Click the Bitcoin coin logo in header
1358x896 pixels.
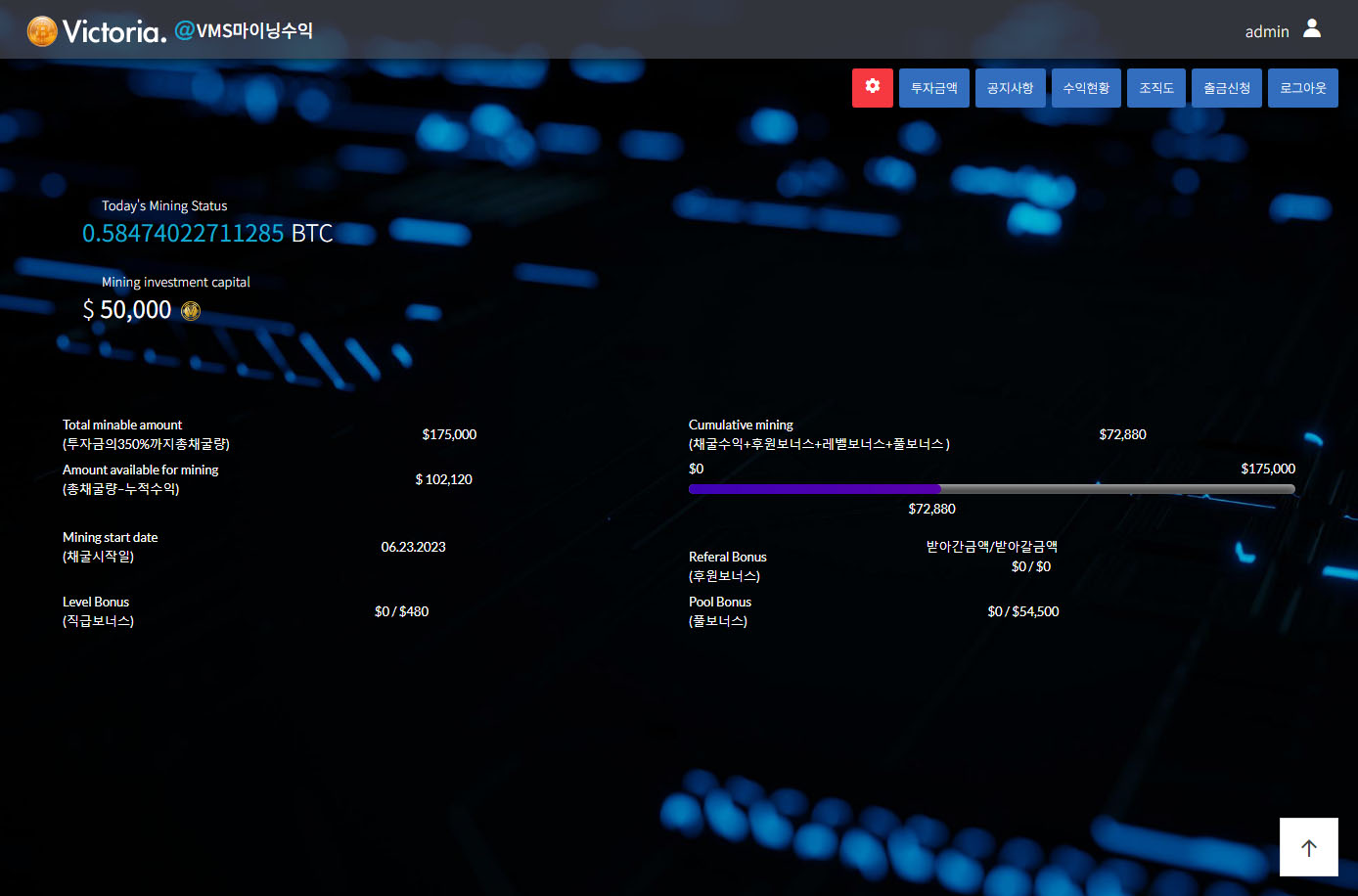pos(42,31)
